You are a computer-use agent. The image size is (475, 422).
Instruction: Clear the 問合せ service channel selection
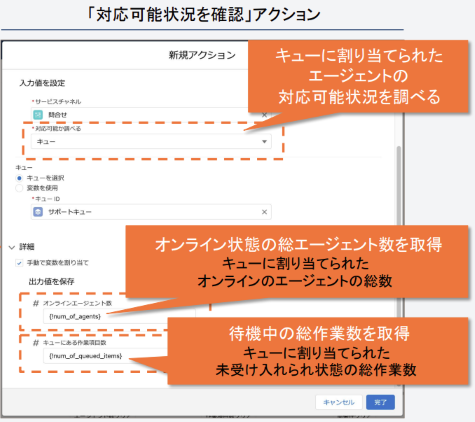(x=264, y=115)
